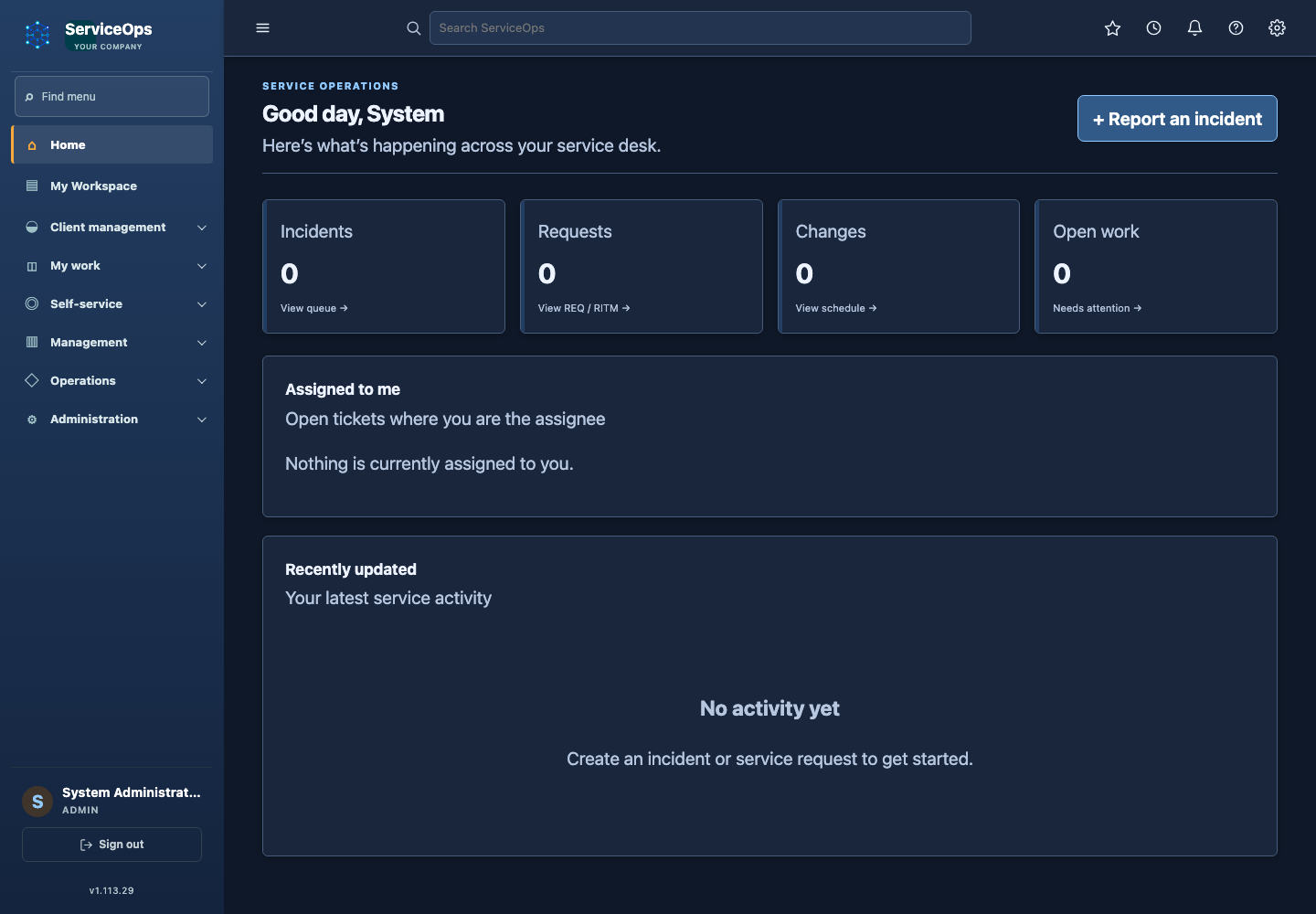
Task: Click the search magnifier icon
Action: pos(414,28)
